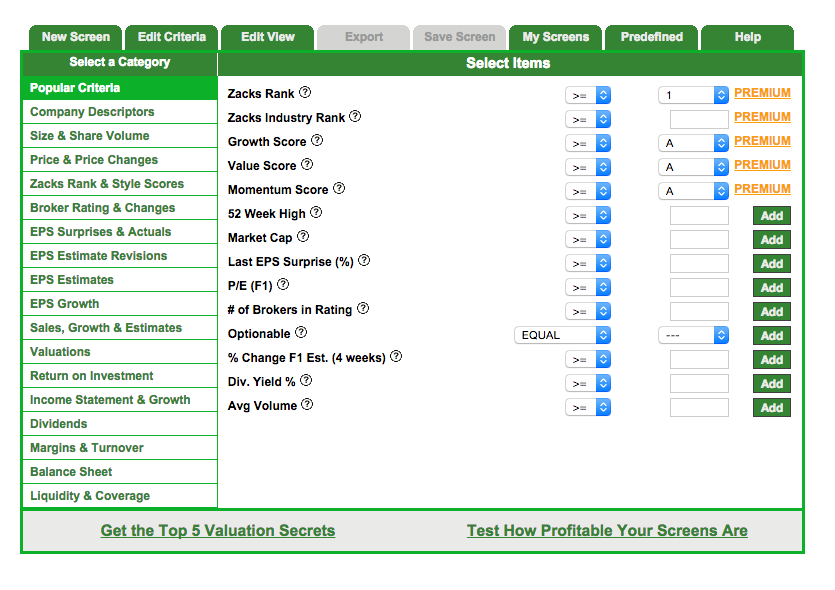This screenshot has height=590, width=835.
Task: Click question mark next to 52 Week High
Action: (316, 212)
